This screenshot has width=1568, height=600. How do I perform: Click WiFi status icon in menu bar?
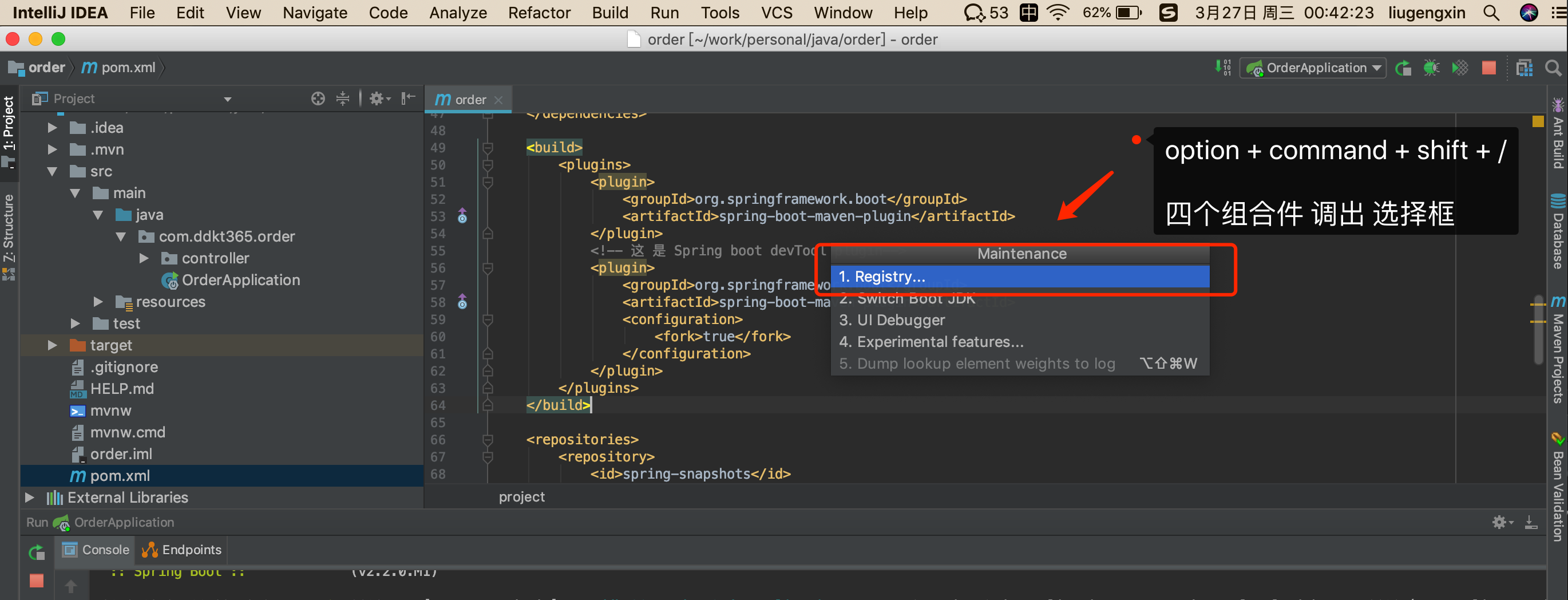[x=1058, y=13]
